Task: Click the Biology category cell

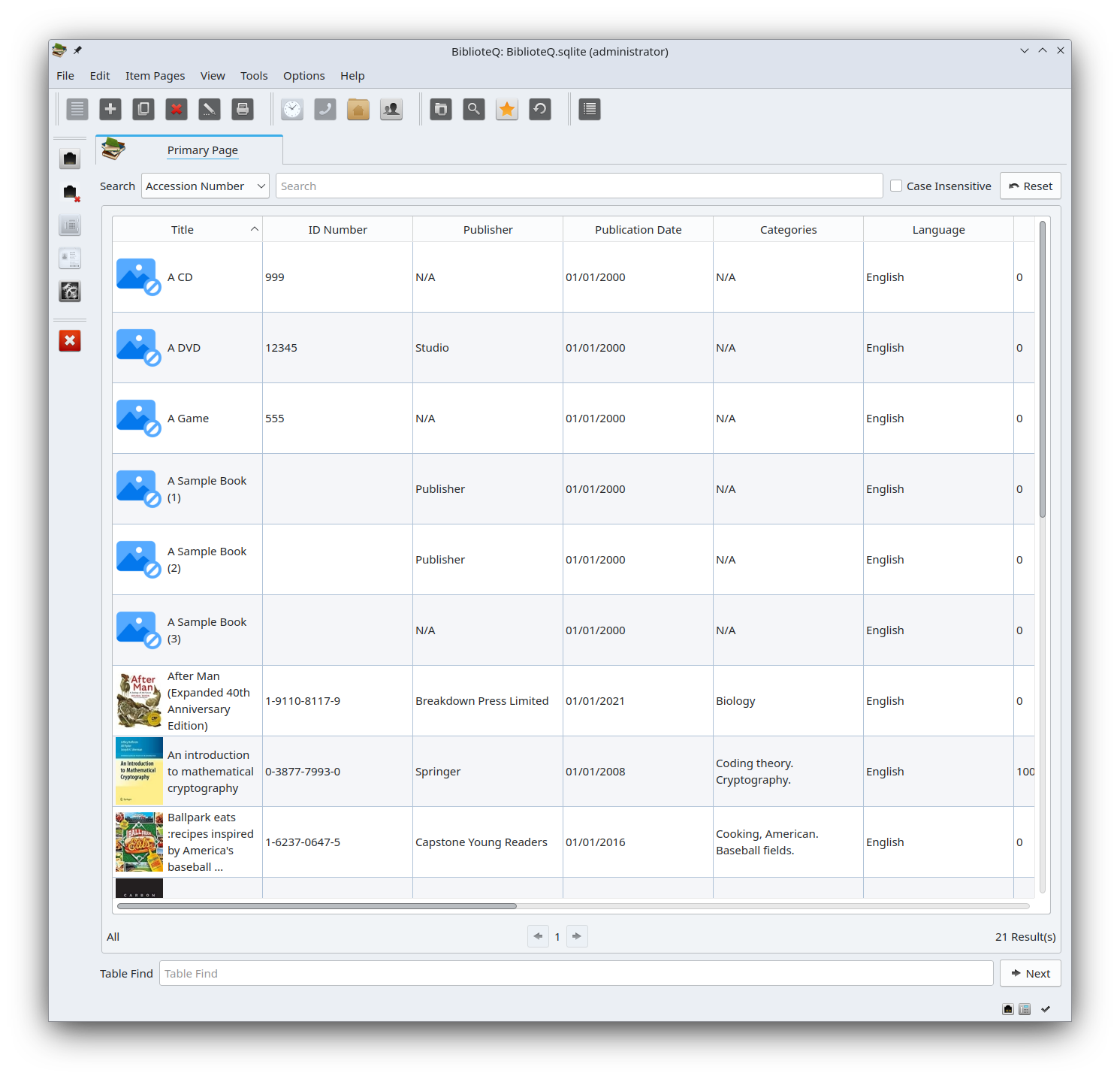Action: click(788, 701)
